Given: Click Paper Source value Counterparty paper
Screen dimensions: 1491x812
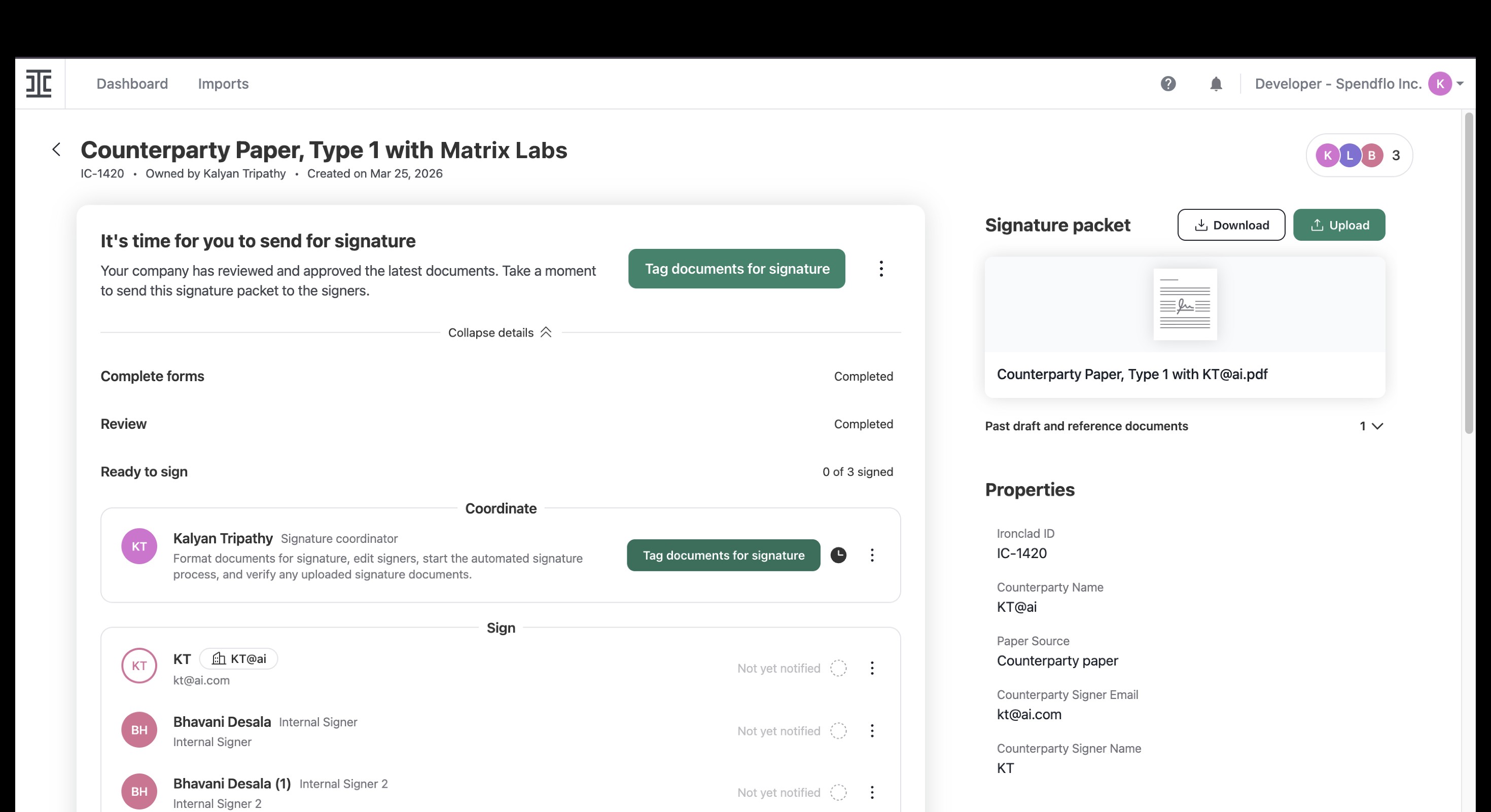Looking at the screenshot, I should [1057, 661].
